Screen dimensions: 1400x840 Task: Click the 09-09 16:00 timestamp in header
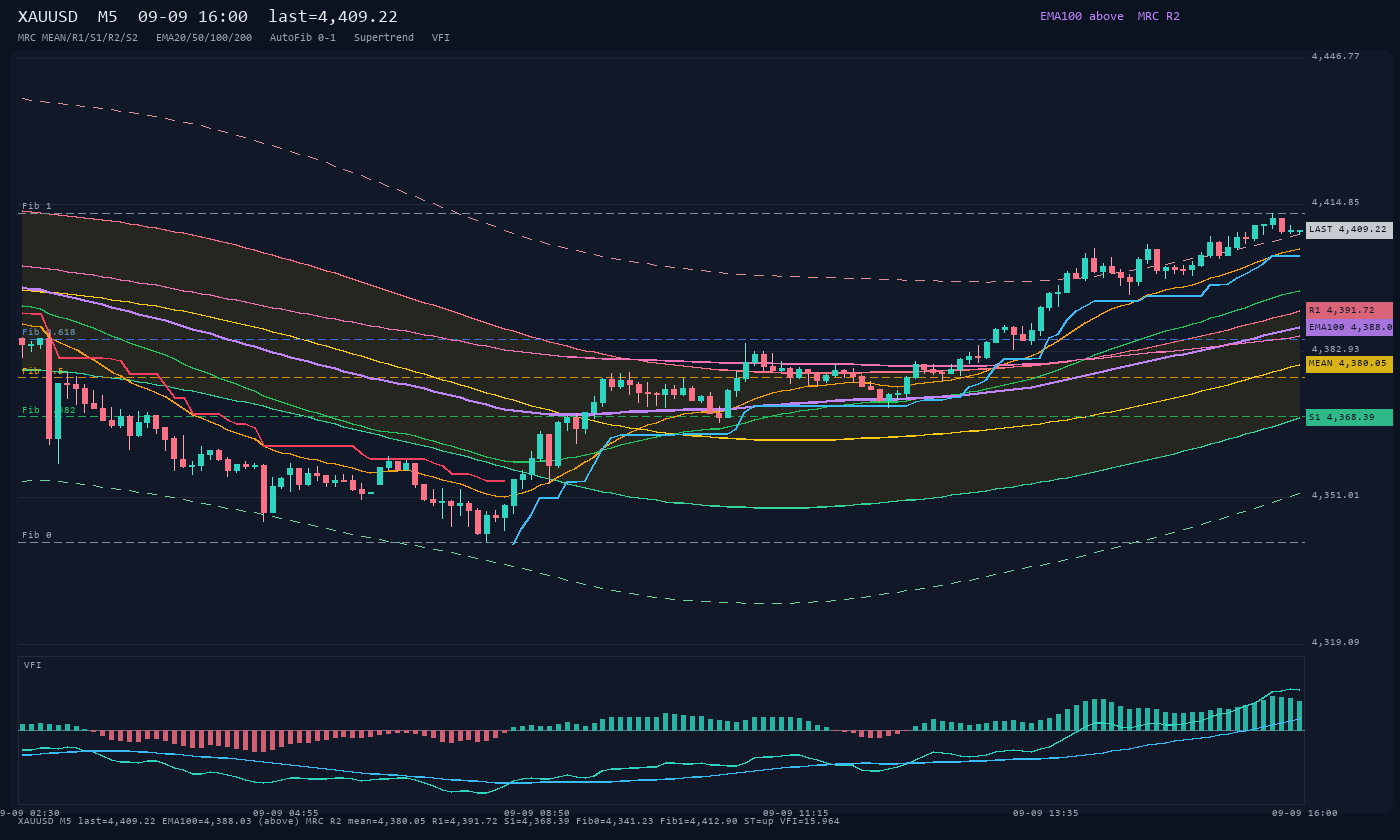(x=193, y=17)
